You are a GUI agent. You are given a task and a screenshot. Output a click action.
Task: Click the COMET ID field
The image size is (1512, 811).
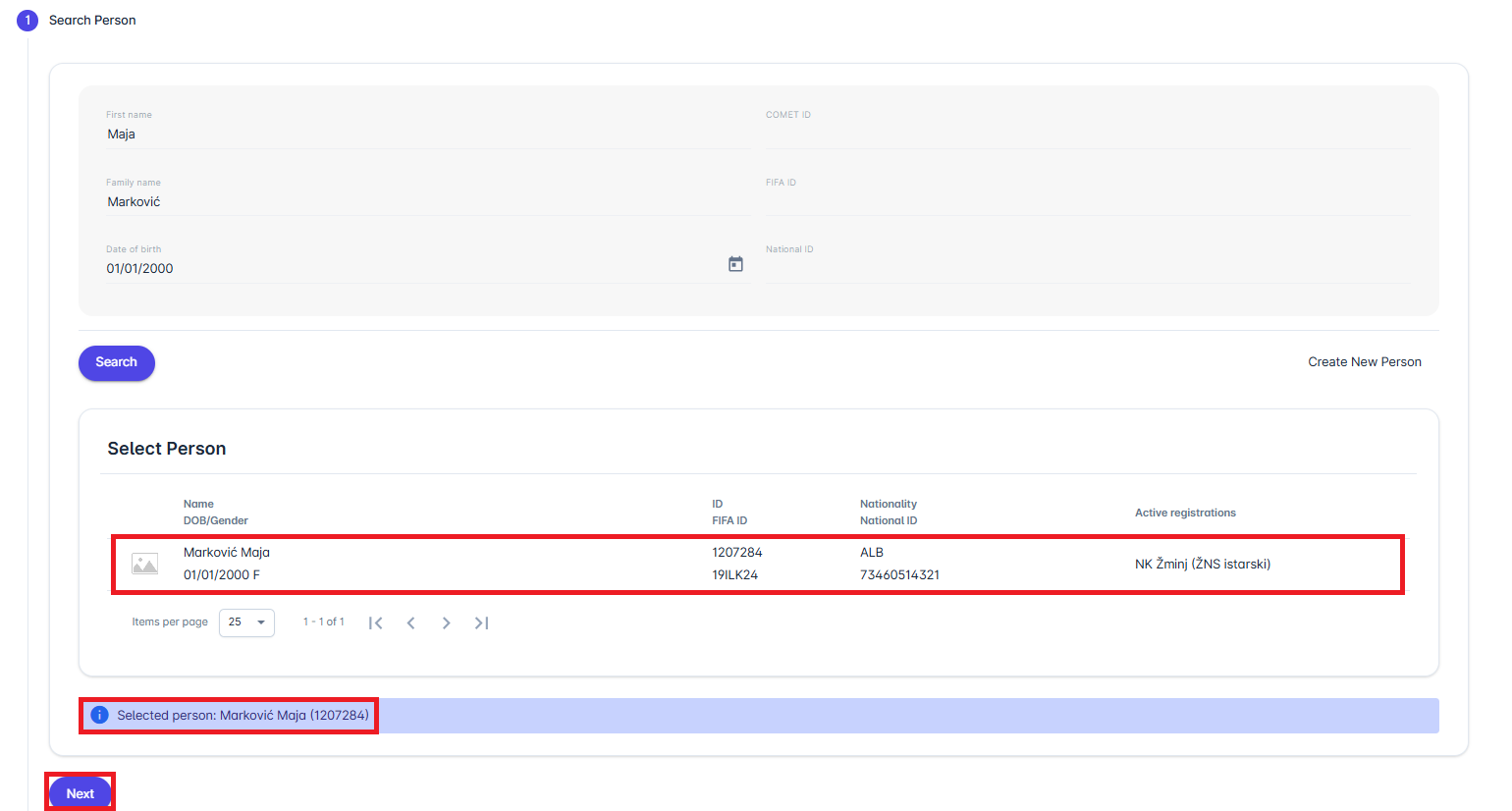click(x=1087, y=135)
